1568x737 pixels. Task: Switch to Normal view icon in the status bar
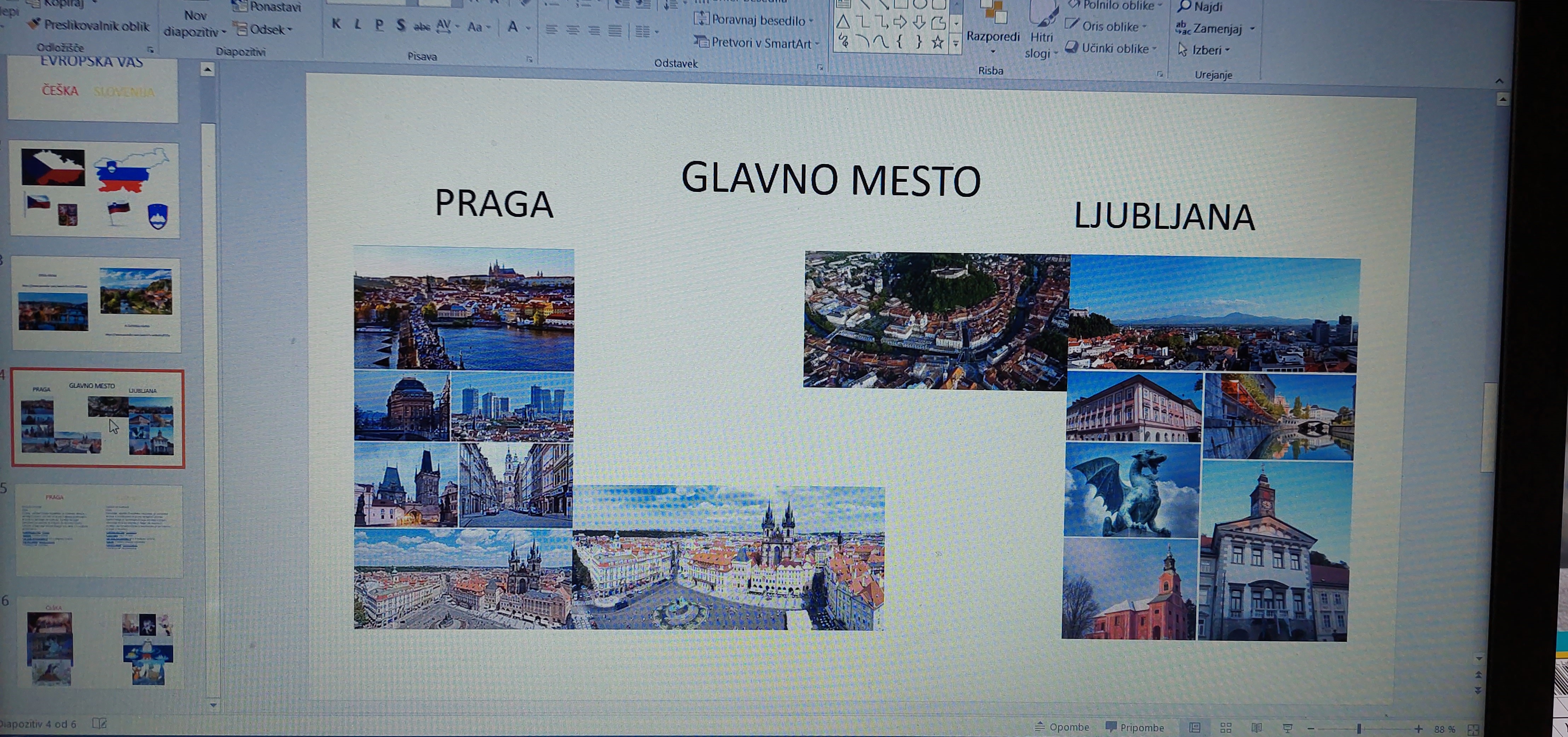[1195, 728]
